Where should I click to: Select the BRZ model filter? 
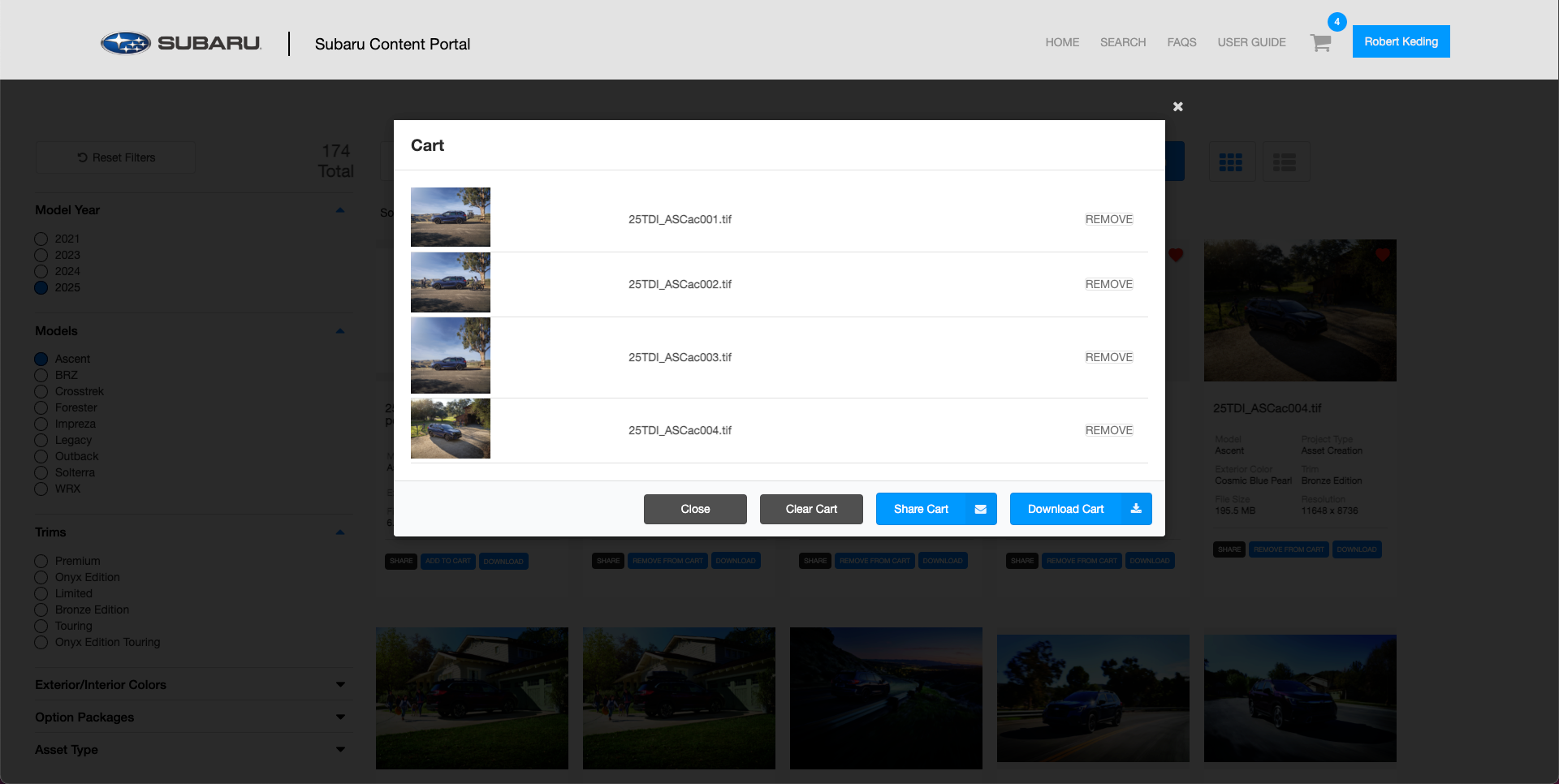tap(41, 375)
